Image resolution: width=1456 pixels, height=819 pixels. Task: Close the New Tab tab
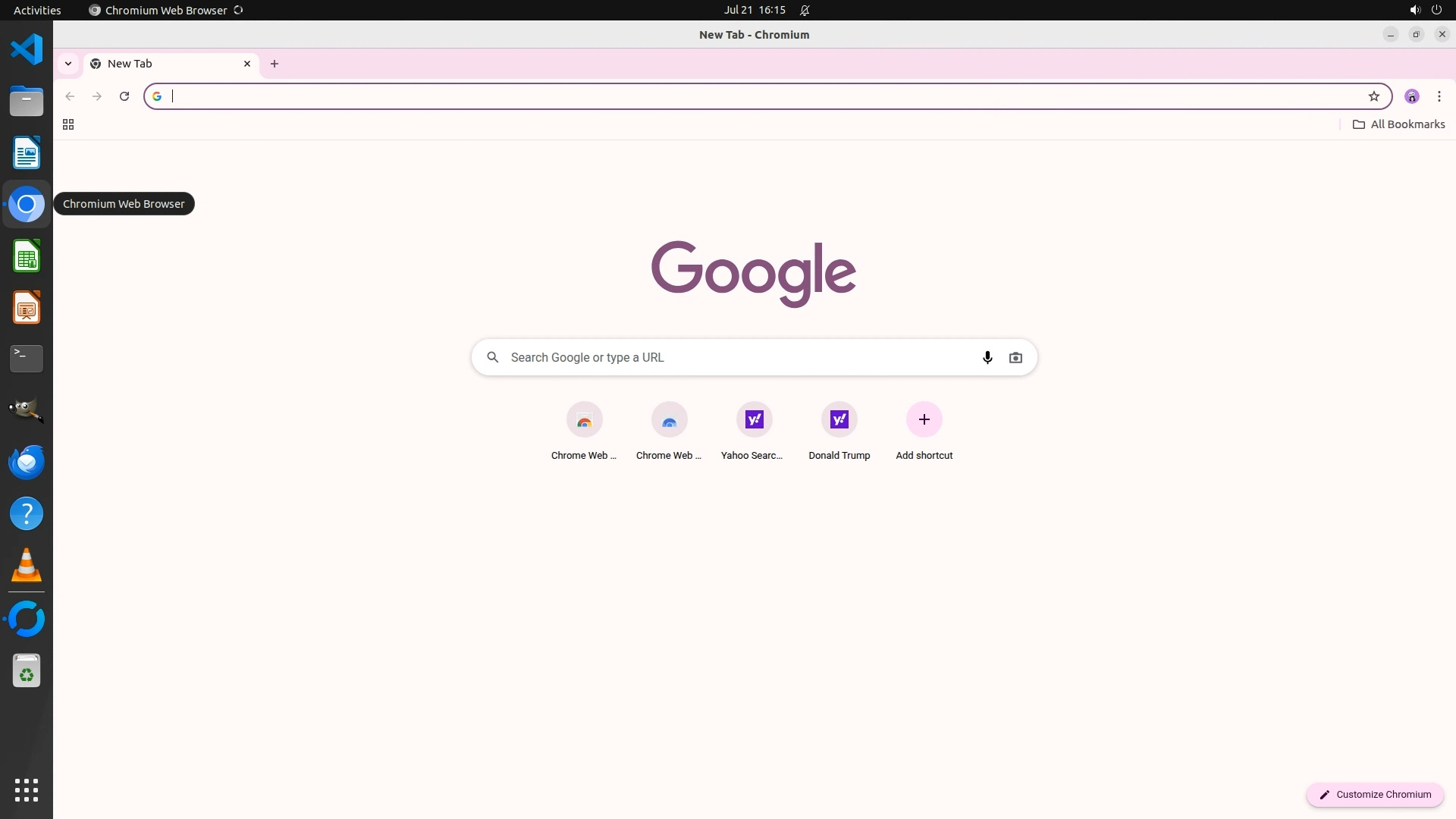247,64
